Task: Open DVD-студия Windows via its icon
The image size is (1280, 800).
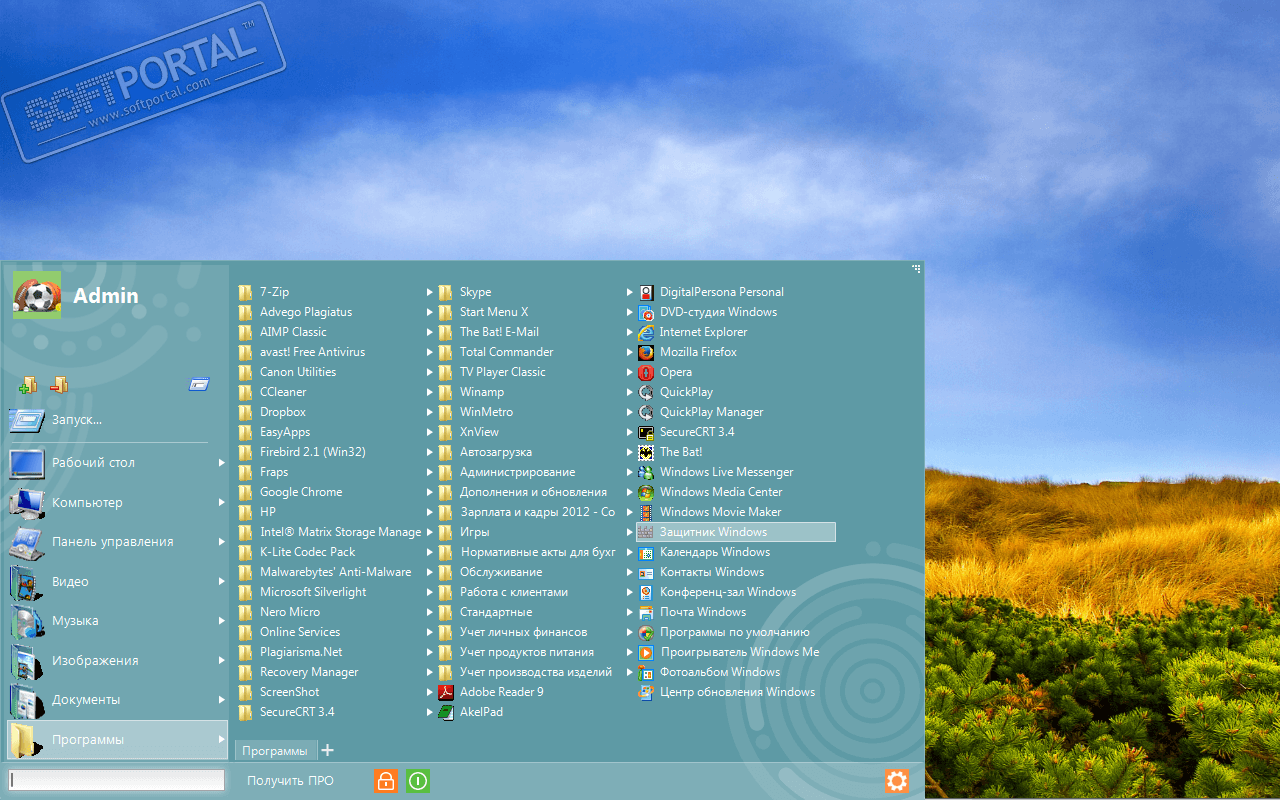Action: 646,312
